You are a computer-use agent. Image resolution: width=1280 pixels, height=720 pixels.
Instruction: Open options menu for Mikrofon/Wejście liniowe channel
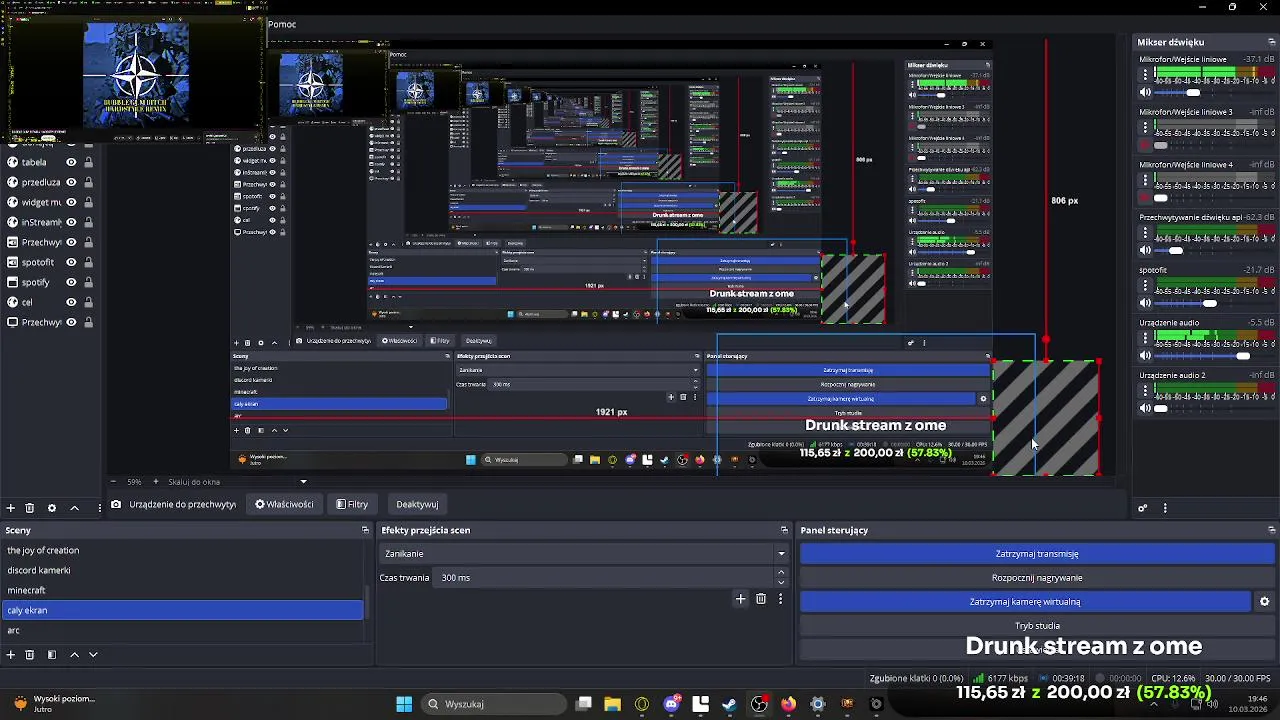[1146, 74]
